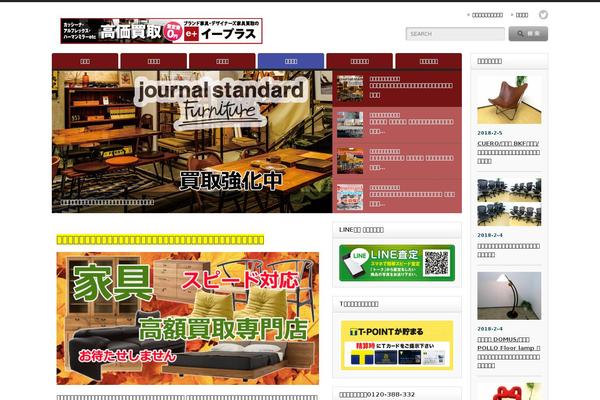This screenshot has height=400, width=600.
Task: Click the green LINE査定 banner
Action: 397,263
